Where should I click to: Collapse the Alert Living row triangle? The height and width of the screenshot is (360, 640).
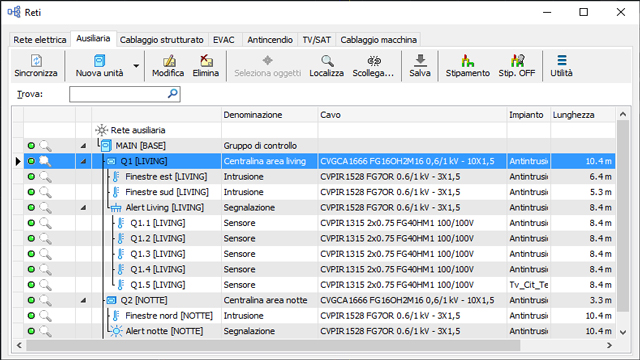coord(83,208)
